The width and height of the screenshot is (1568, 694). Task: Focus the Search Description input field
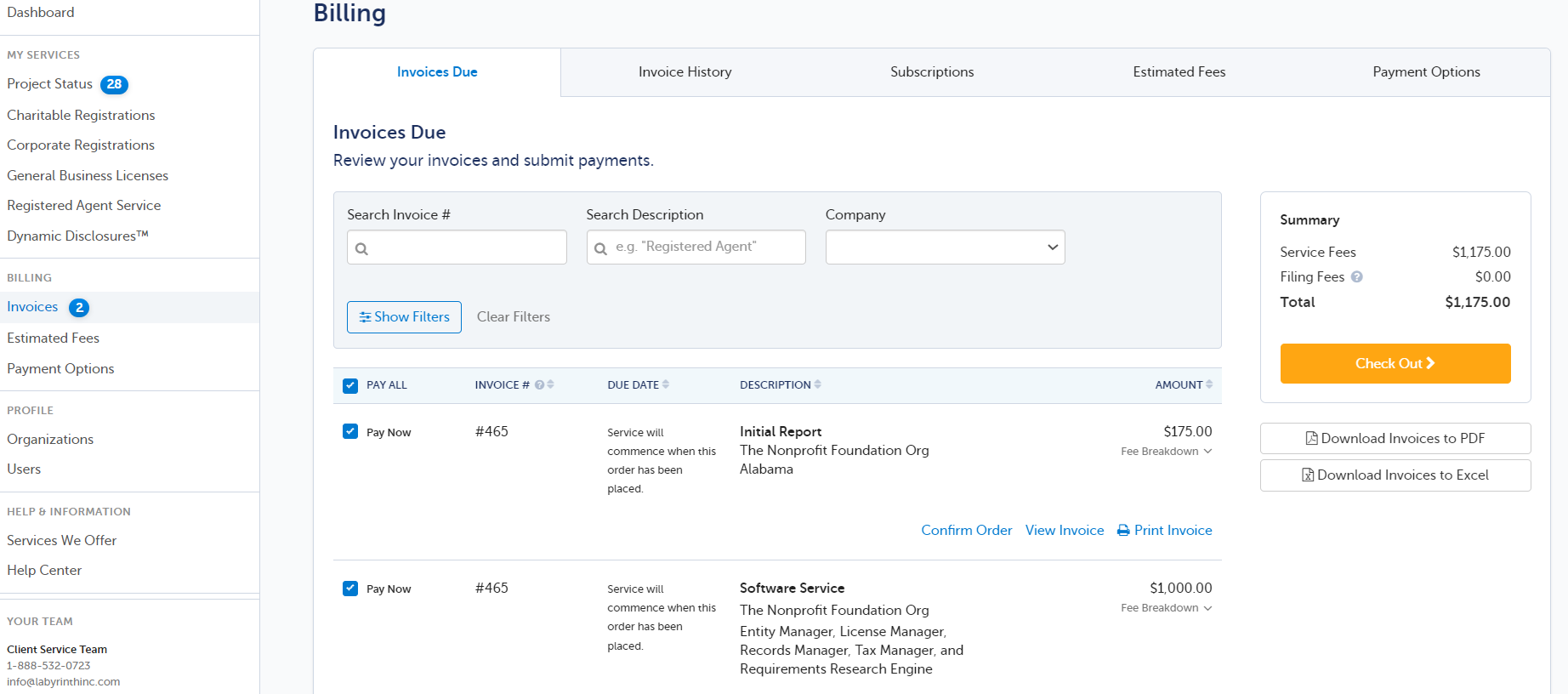696,247
